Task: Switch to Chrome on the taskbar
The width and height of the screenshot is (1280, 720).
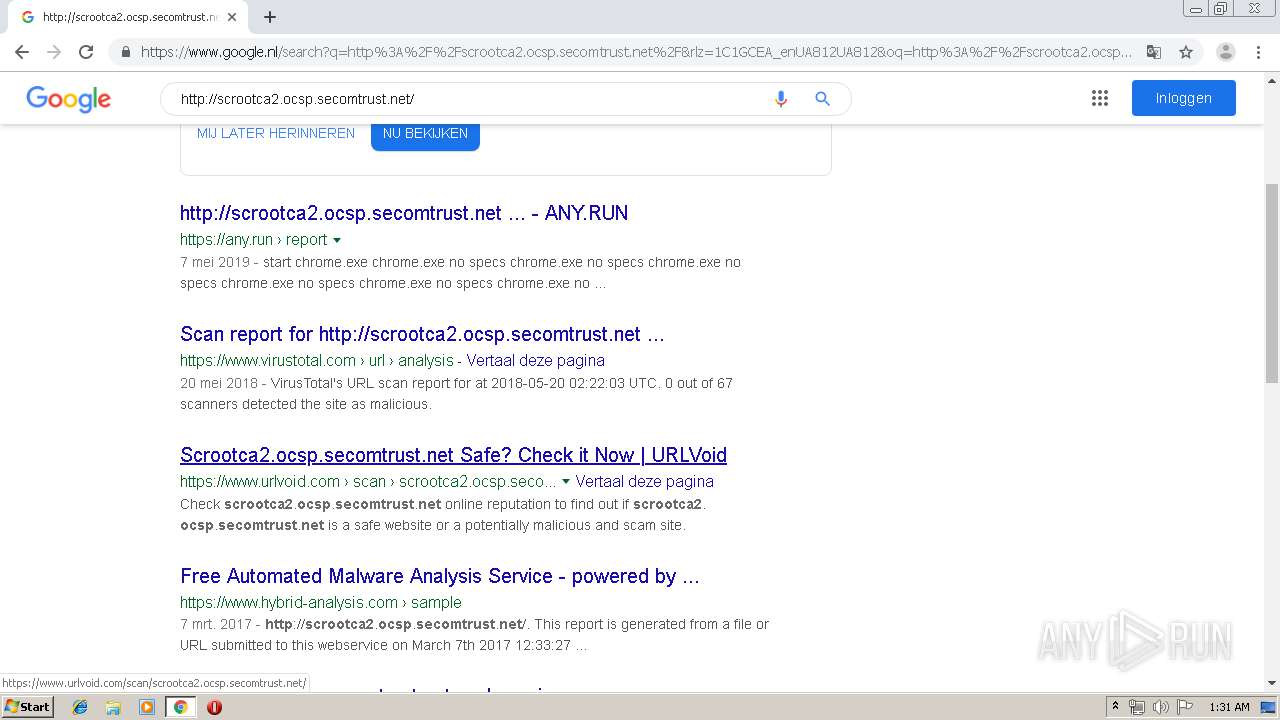Action: [x=180, y=707]
